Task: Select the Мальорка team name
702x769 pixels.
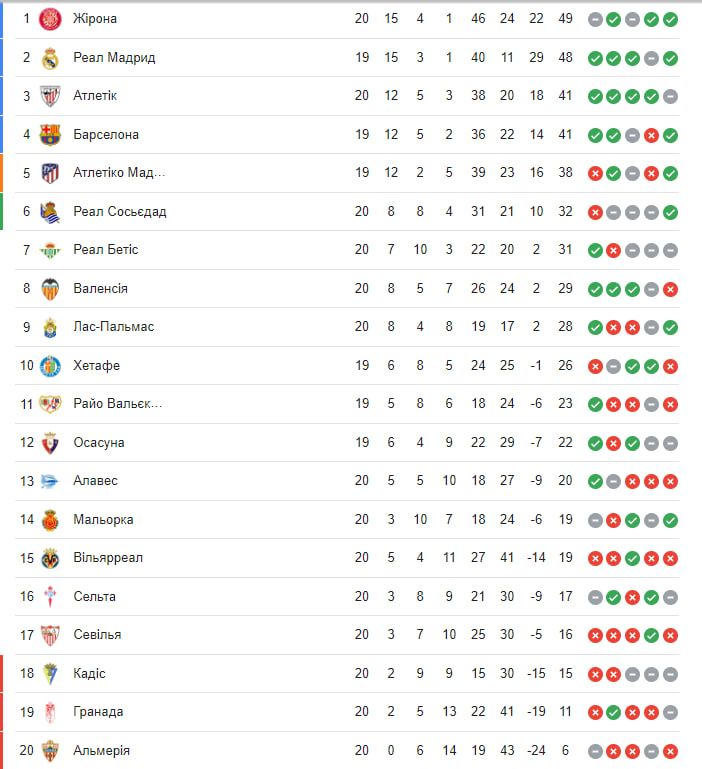Action: point(103,520)
